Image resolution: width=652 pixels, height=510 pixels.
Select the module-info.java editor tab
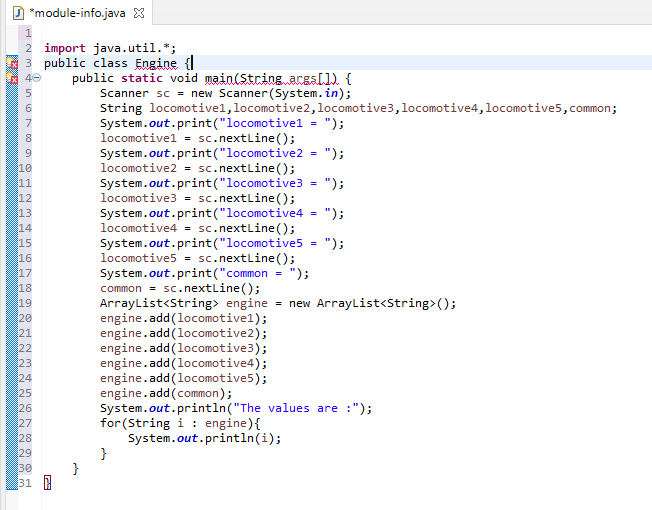[77, 13]
